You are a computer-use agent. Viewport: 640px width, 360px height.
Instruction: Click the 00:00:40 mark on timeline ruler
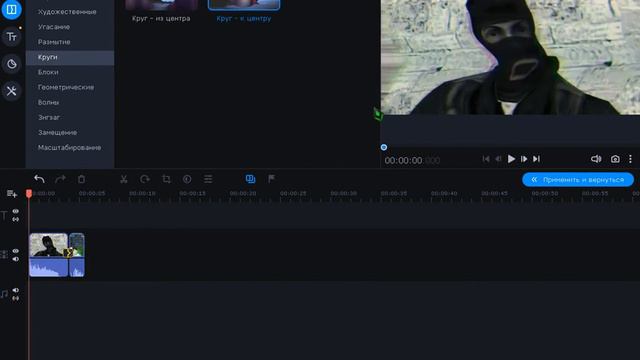tap(444, 193)
